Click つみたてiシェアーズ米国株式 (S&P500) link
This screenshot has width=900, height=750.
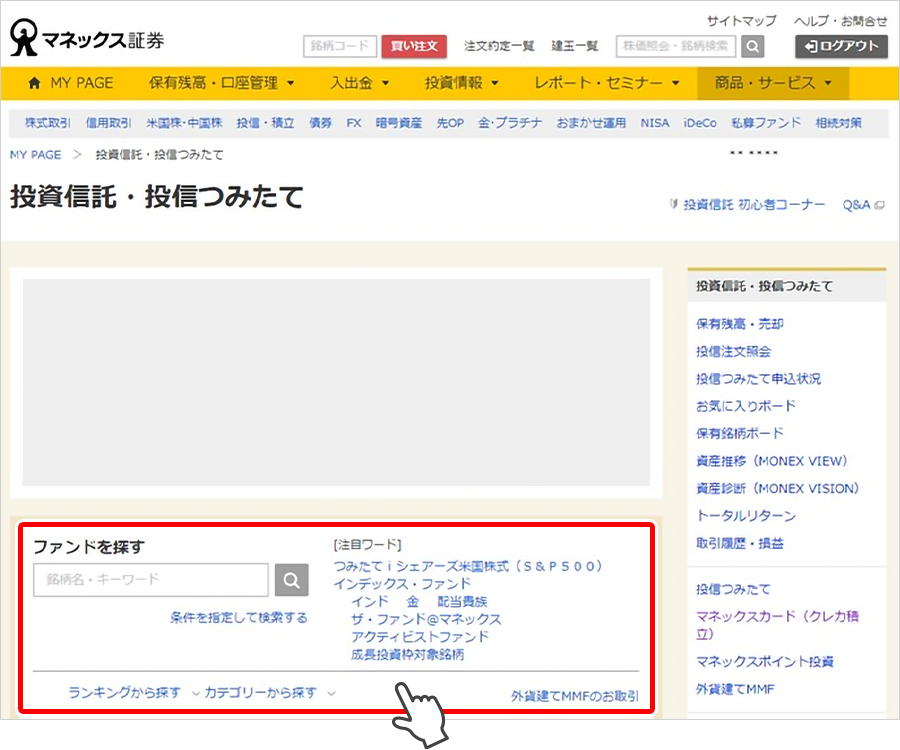coord(468,566)
